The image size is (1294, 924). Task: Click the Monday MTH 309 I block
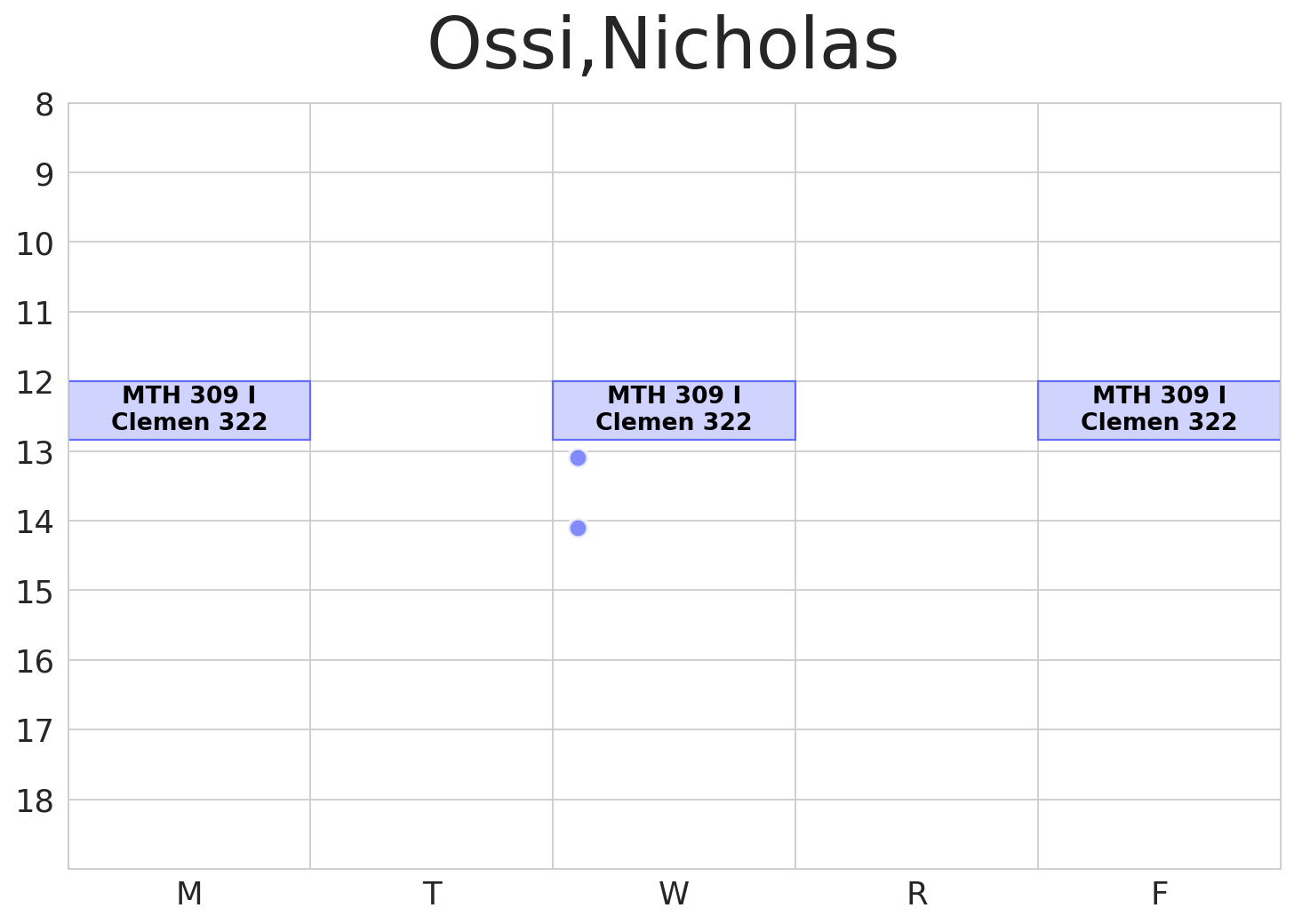click(189, 410)
